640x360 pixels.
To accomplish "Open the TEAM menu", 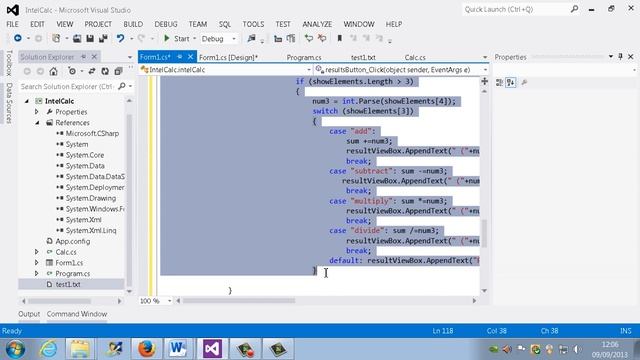I will pos(198,24).
